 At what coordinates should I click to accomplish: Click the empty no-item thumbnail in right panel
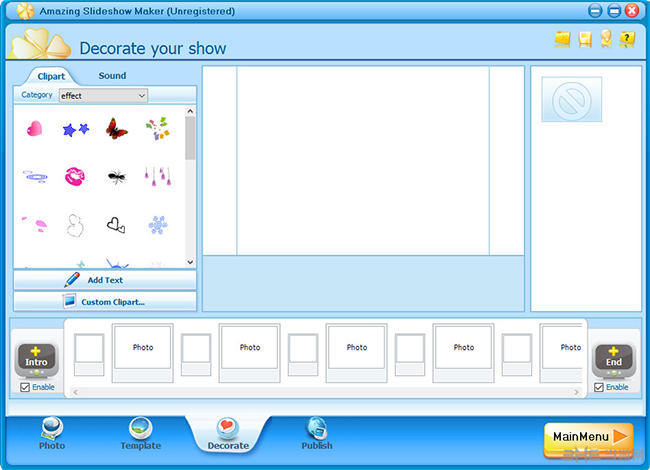click(572, 99)
